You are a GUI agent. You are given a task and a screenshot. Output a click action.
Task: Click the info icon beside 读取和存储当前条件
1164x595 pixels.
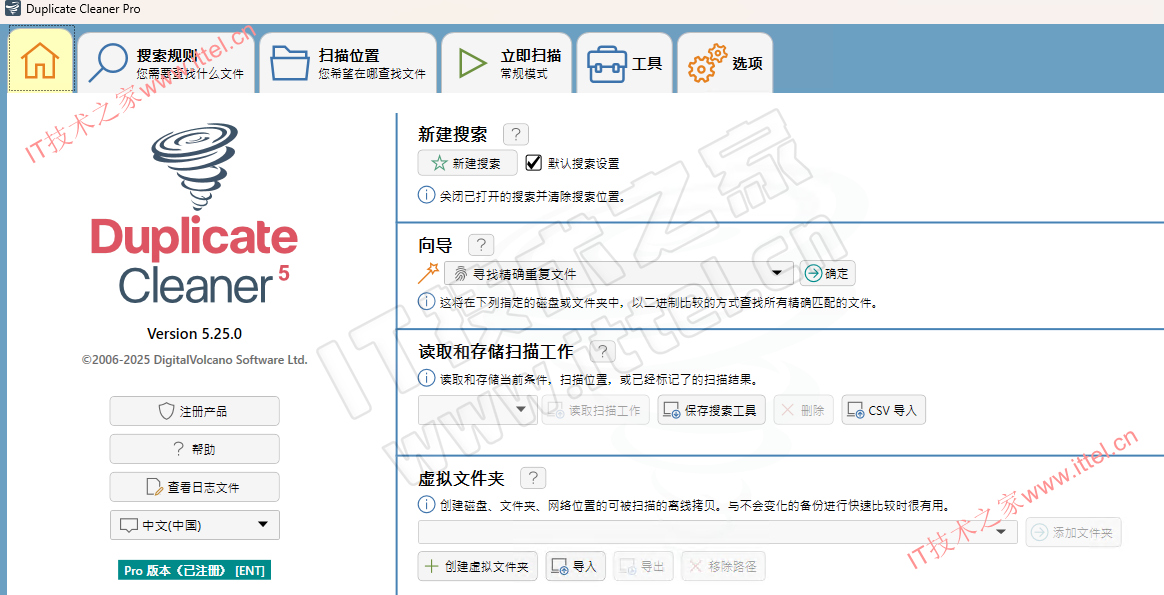click(426, 378)
